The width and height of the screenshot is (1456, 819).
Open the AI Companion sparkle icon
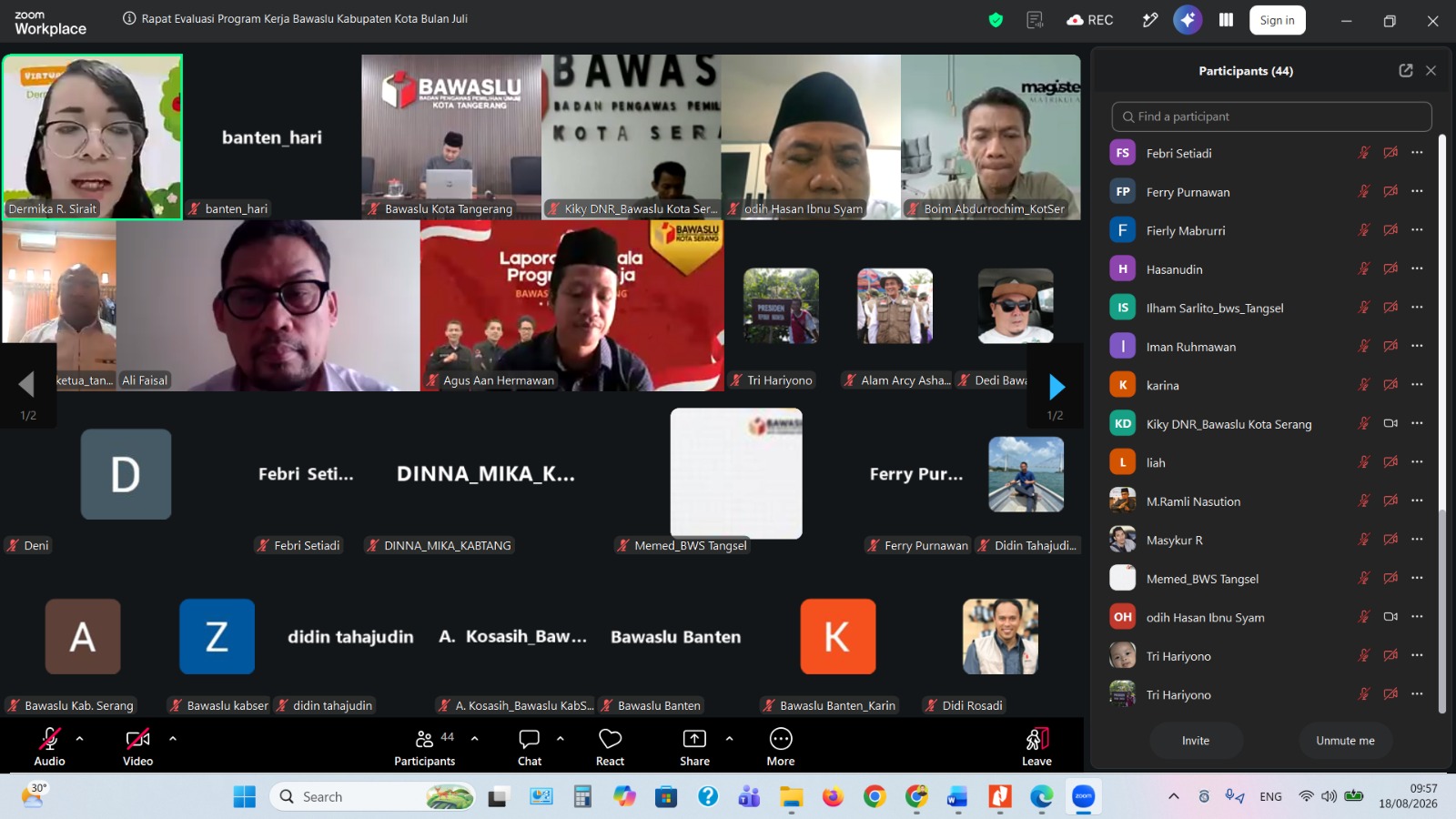click(x=1188, y=20)
